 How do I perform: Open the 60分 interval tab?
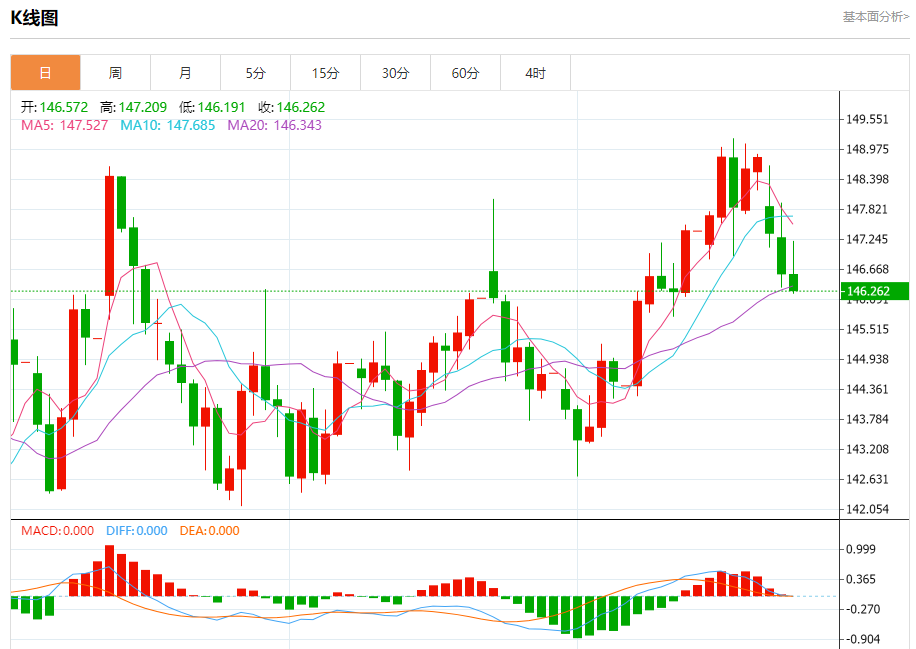(x=466, y=73)
